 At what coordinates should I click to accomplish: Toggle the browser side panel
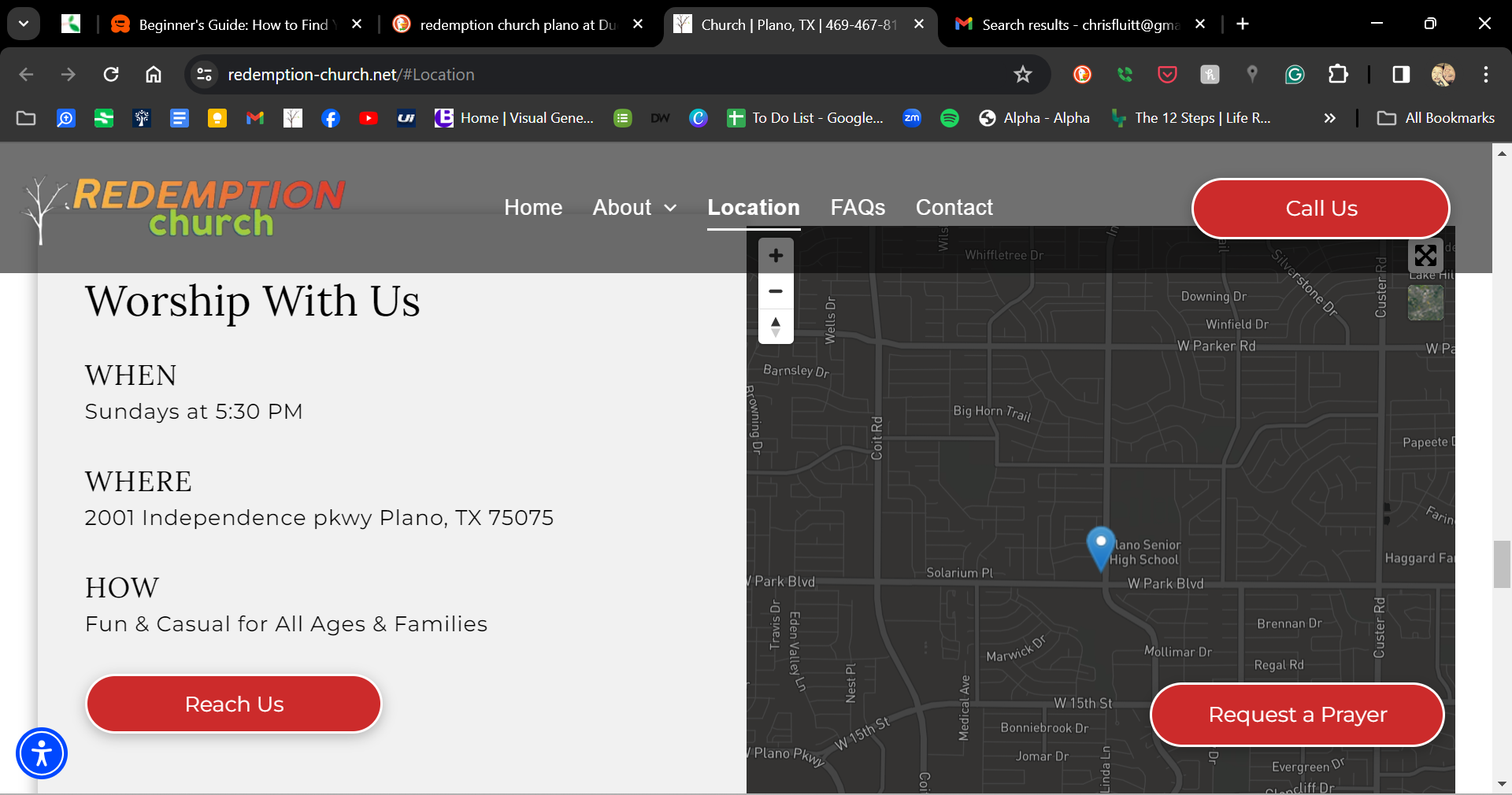[x=1400, y=75]
